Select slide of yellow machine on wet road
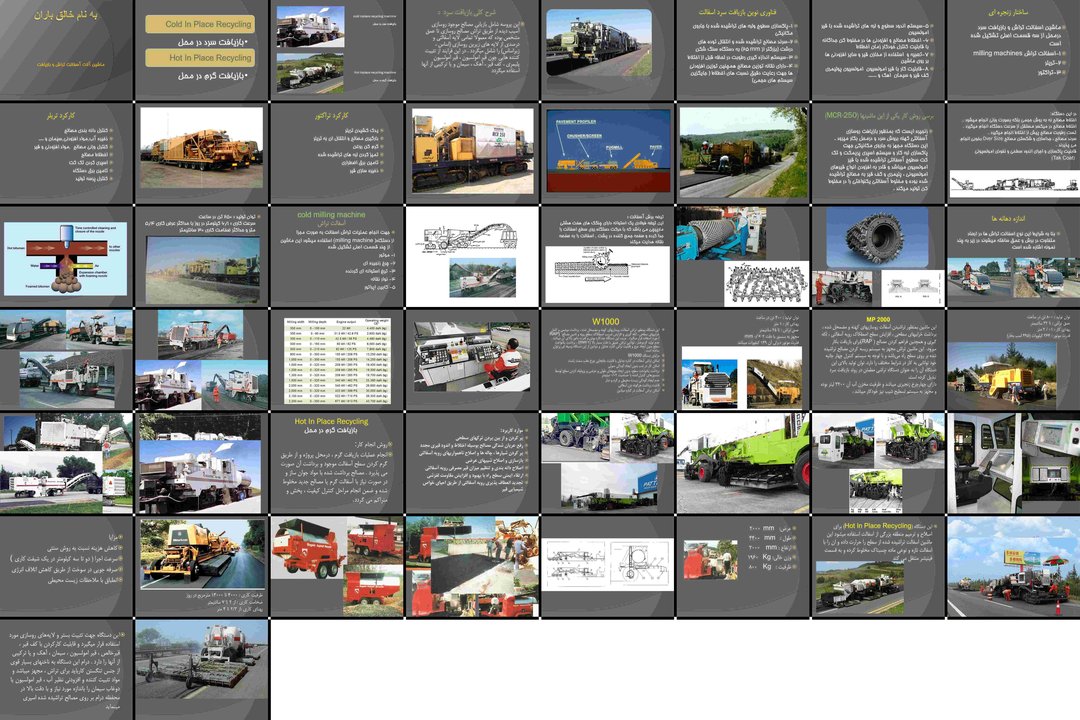 tap(201, 566)
